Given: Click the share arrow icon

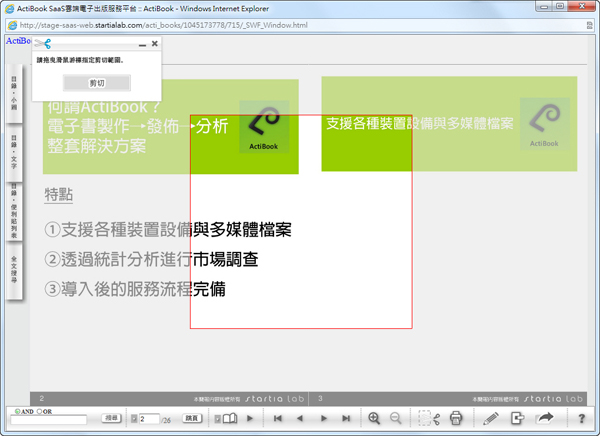Looking at the screenshot, I should click(545, 418).
